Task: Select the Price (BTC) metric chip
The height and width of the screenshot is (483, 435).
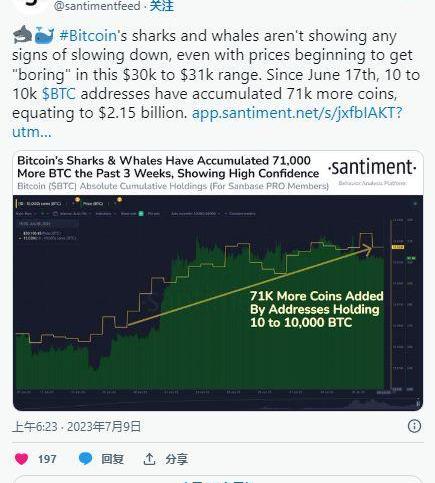Action: (x=93, y=203)
